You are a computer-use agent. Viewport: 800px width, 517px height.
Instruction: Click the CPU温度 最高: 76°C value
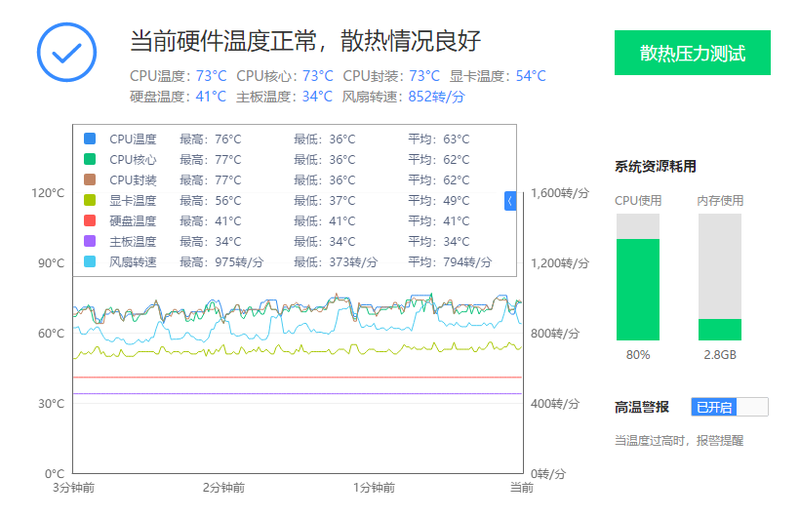pyautogui.click(x=210, y=139)
